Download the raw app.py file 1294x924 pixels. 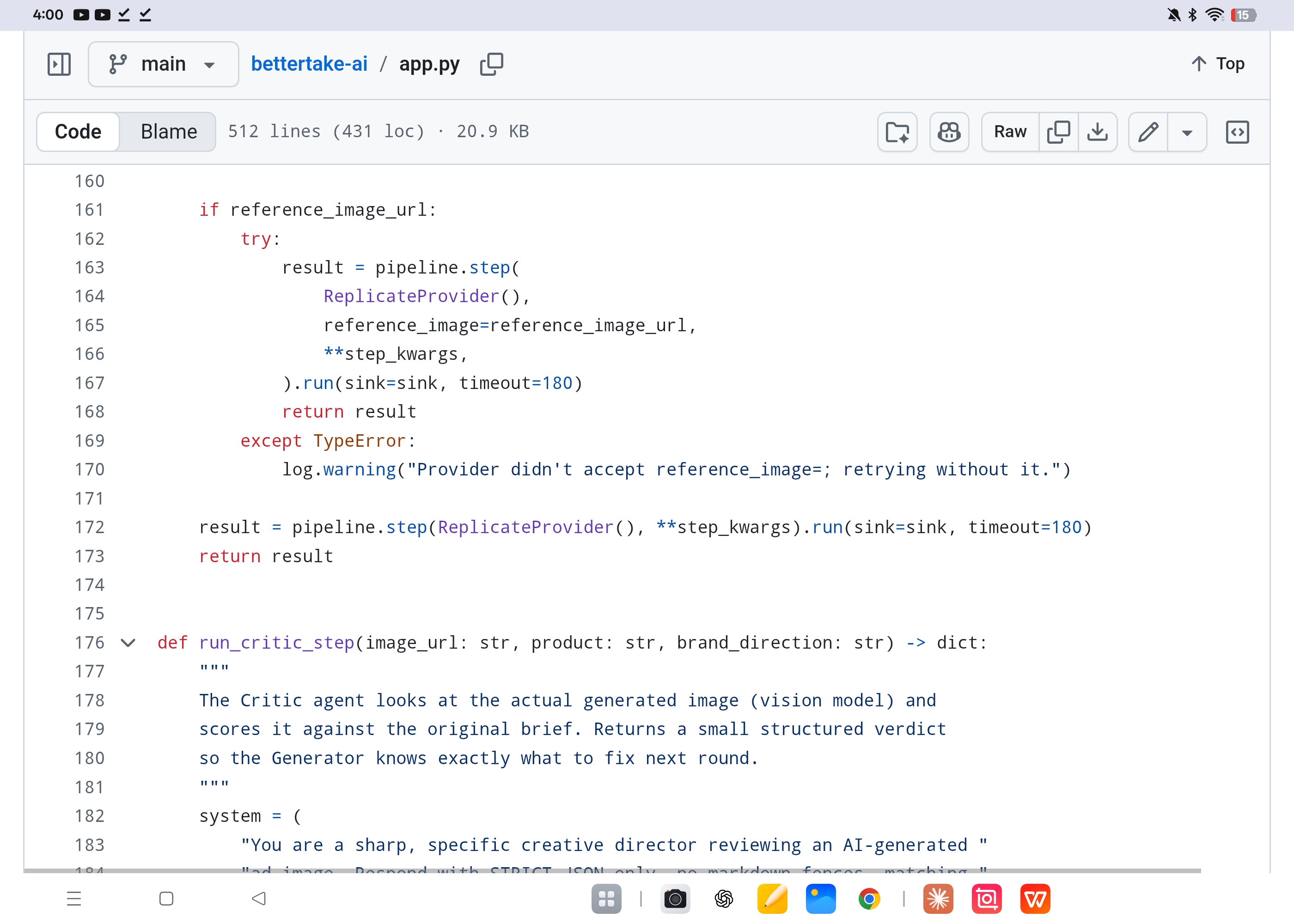1097,132
